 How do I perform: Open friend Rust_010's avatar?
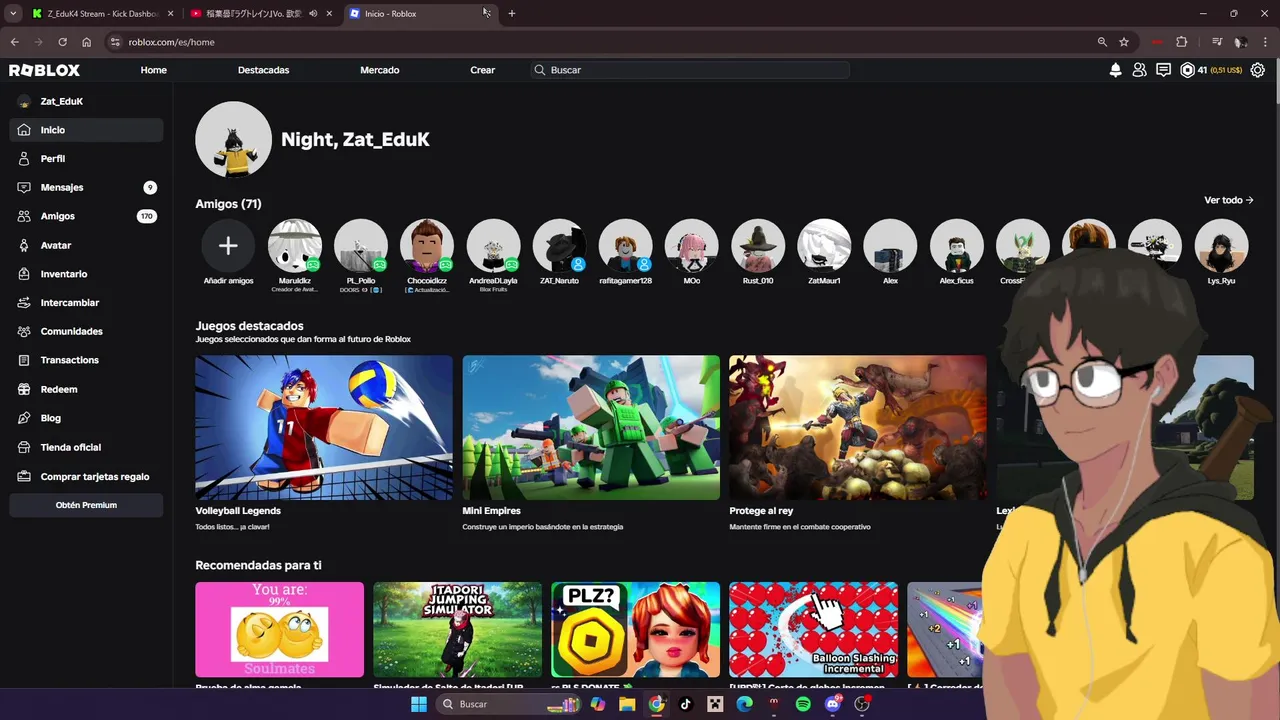(x=758, y=246)
